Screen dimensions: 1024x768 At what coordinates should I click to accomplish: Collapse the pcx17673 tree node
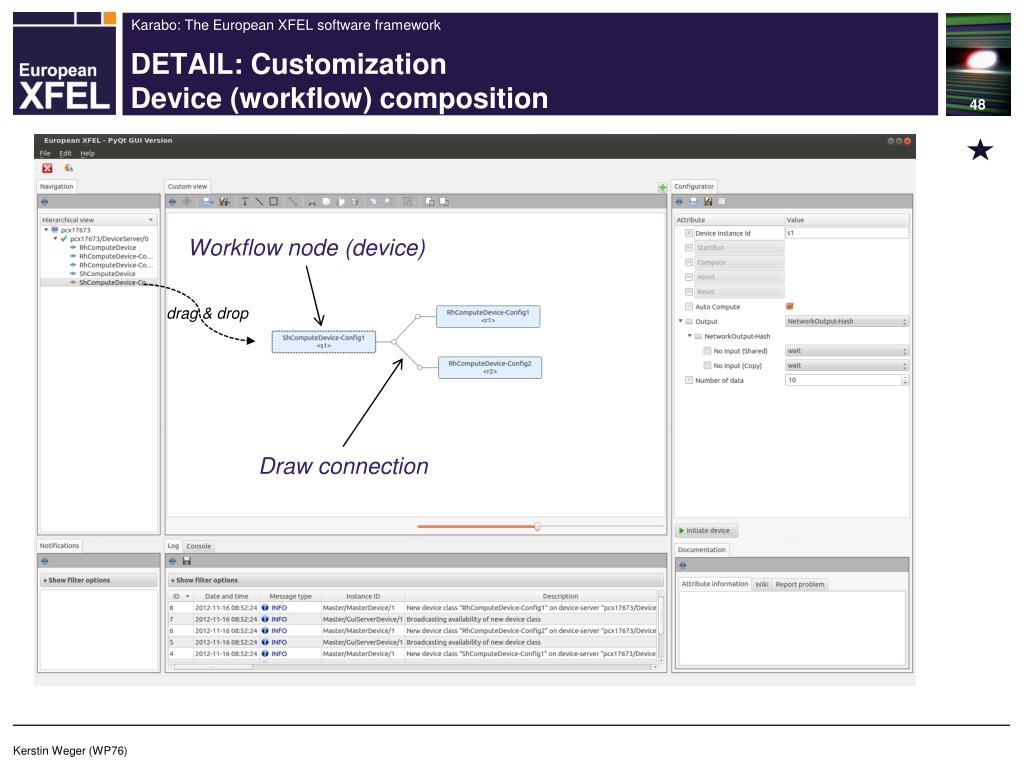click(x=46, y=230)
